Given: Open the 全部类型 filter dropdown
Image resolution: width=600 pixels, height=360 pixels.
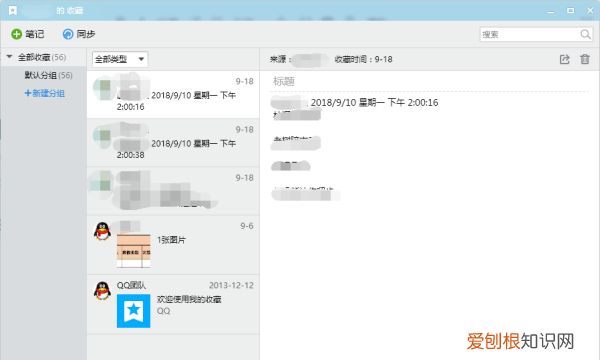Looking at the screenshot, I should tap(120, 59).
